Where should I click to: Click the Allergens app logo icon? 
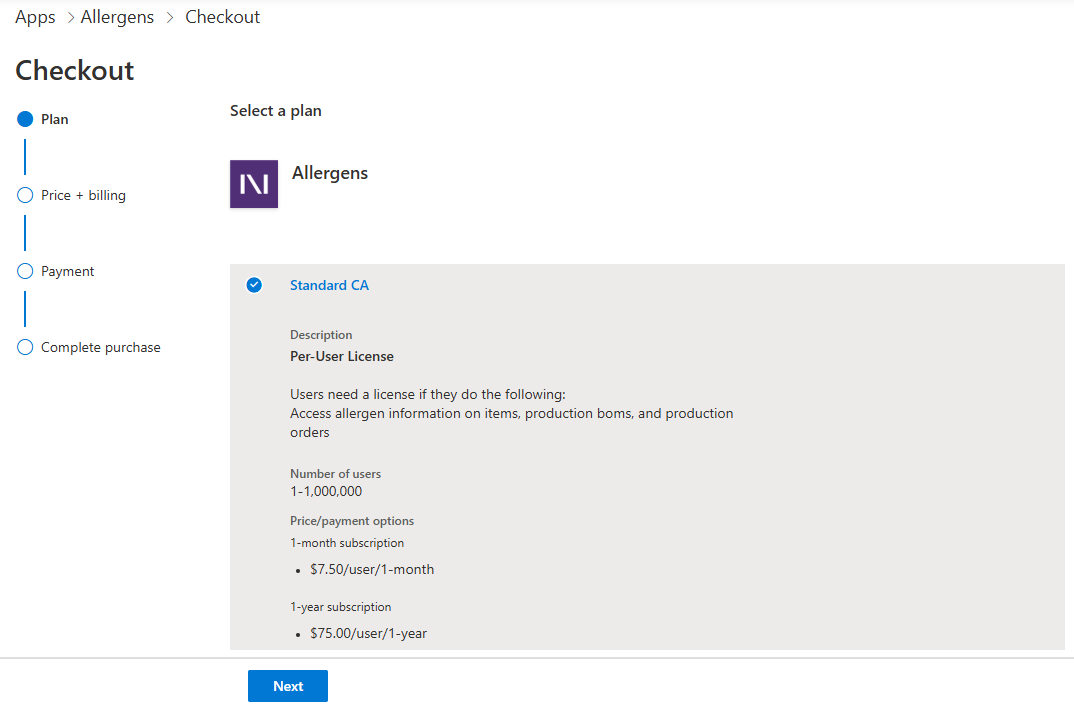[x=254, y=184]
